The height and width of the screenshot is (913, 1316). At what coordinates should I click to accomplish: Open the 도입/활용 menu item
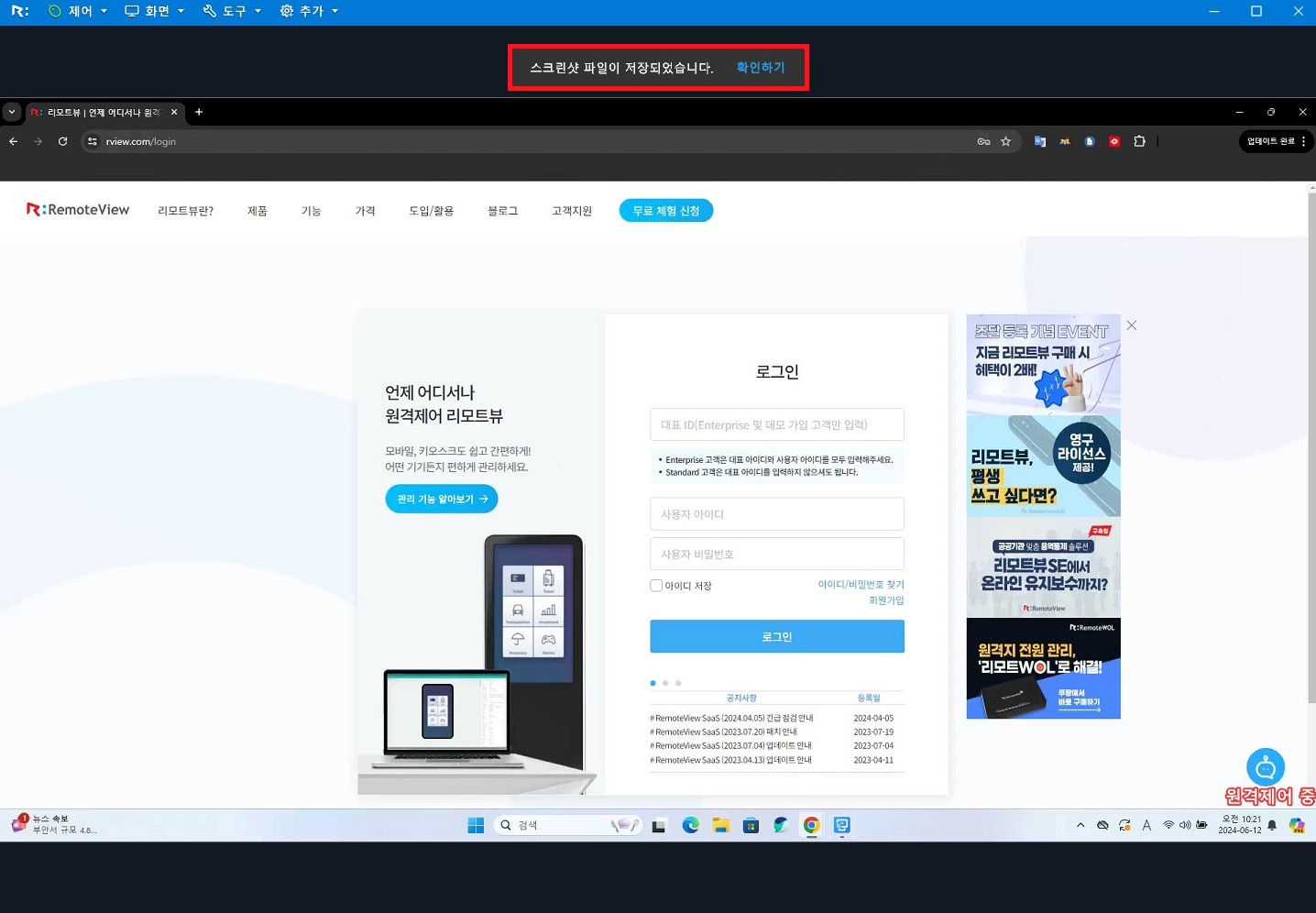432,211
